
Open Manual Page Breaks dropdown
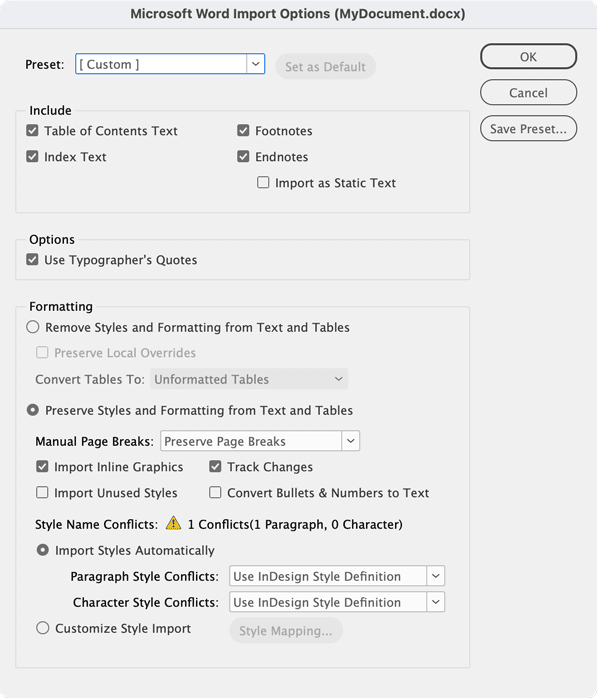click(260, 441)
